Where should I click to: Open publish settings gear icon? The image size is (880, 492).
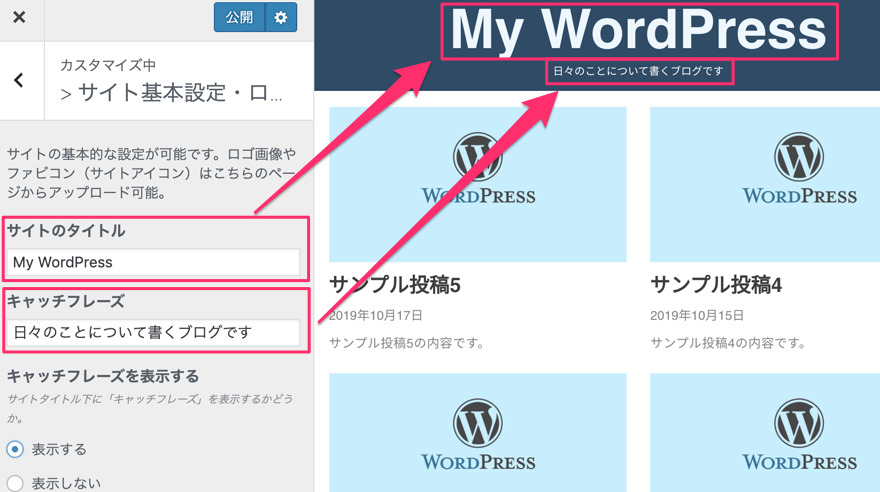coord(281,17)
